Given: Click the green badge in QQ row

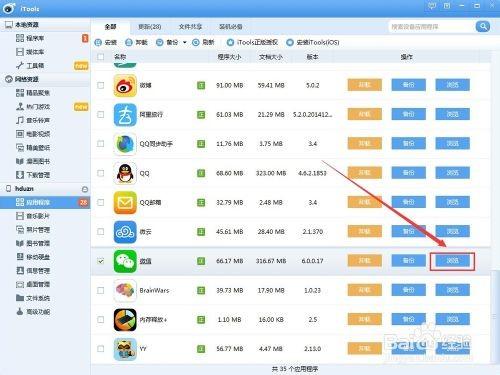Looking at the screenshot, I should [x=201, y=173].
